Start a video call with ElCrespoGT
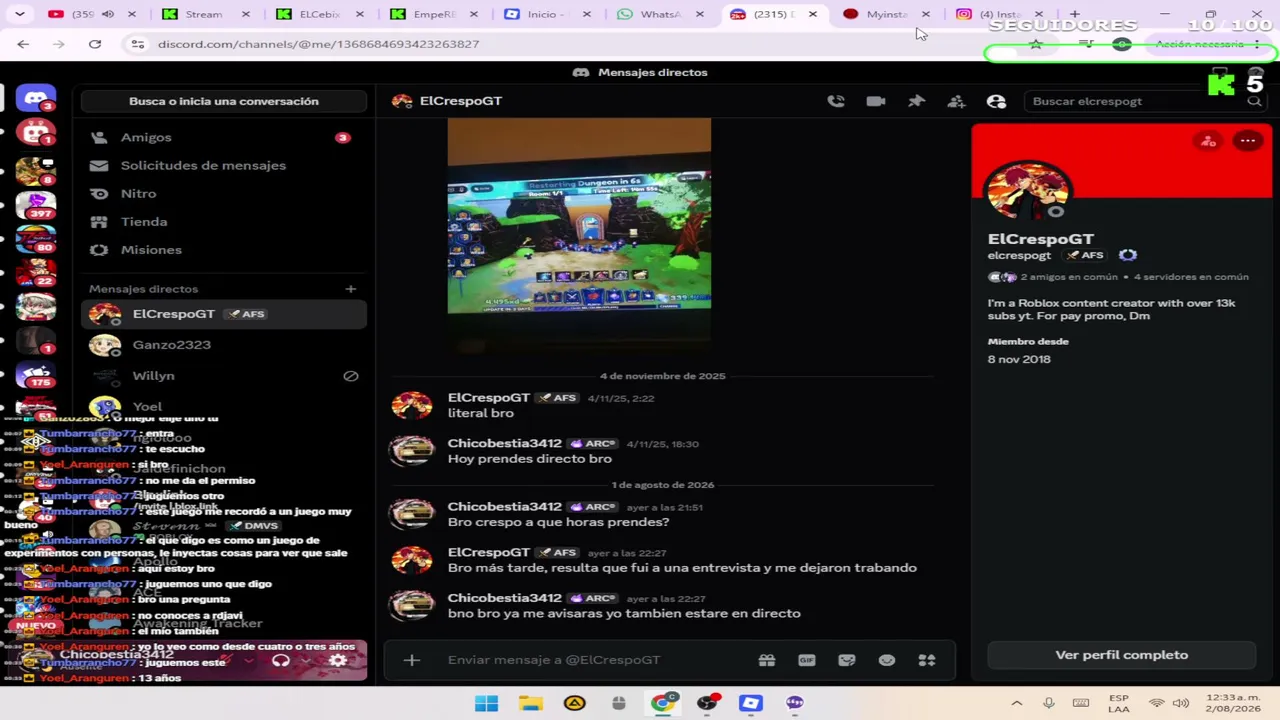1280x720 pixels. (x=876, y=101)
